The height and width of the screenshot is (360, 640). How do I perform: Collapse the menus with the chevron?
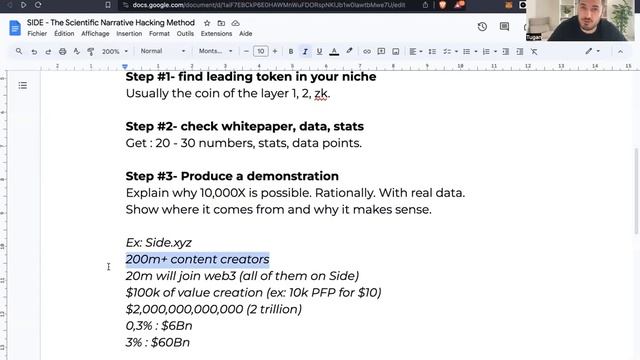coord(620,51)
